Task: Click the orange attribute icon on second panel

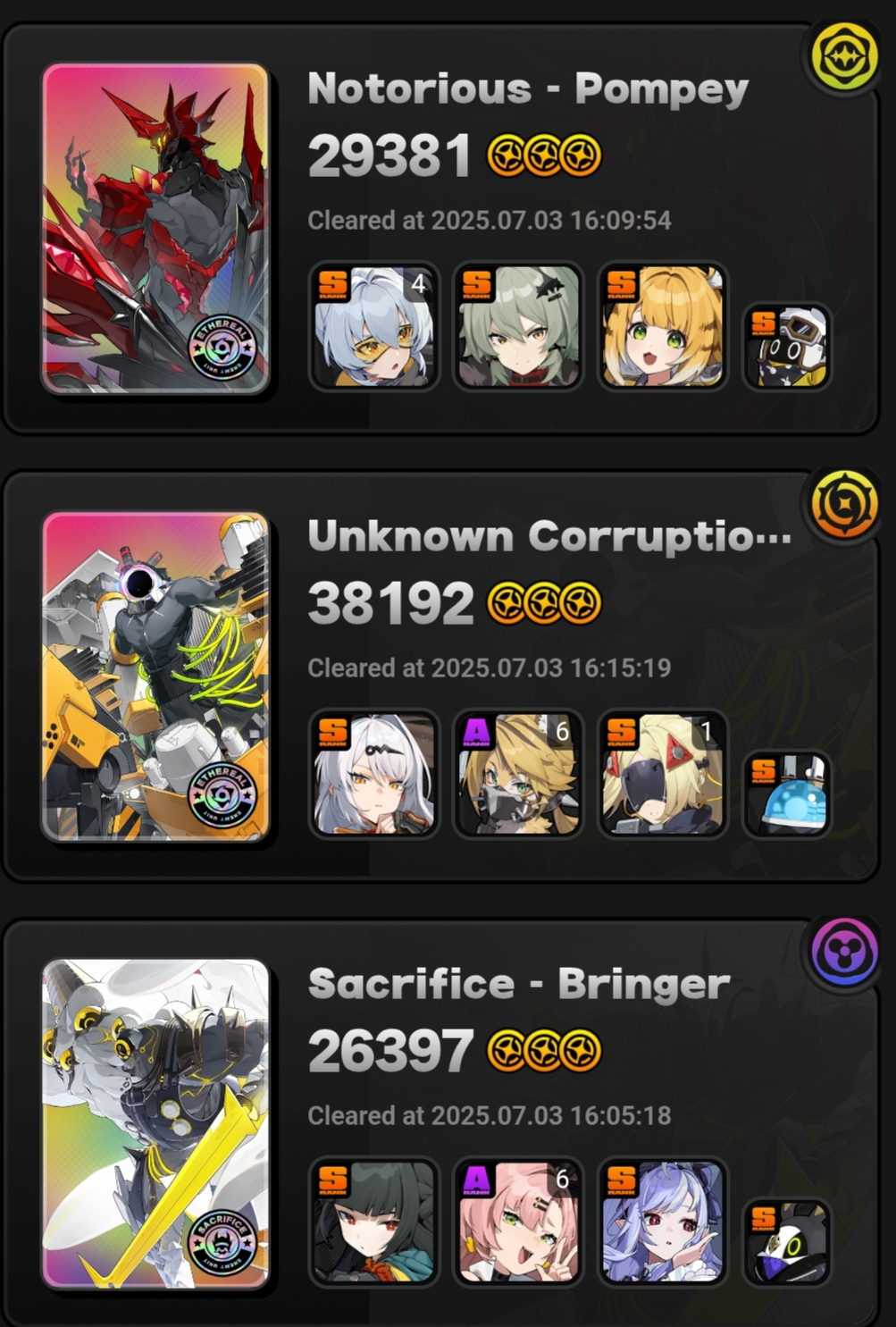Action: [x=844, y=505]
